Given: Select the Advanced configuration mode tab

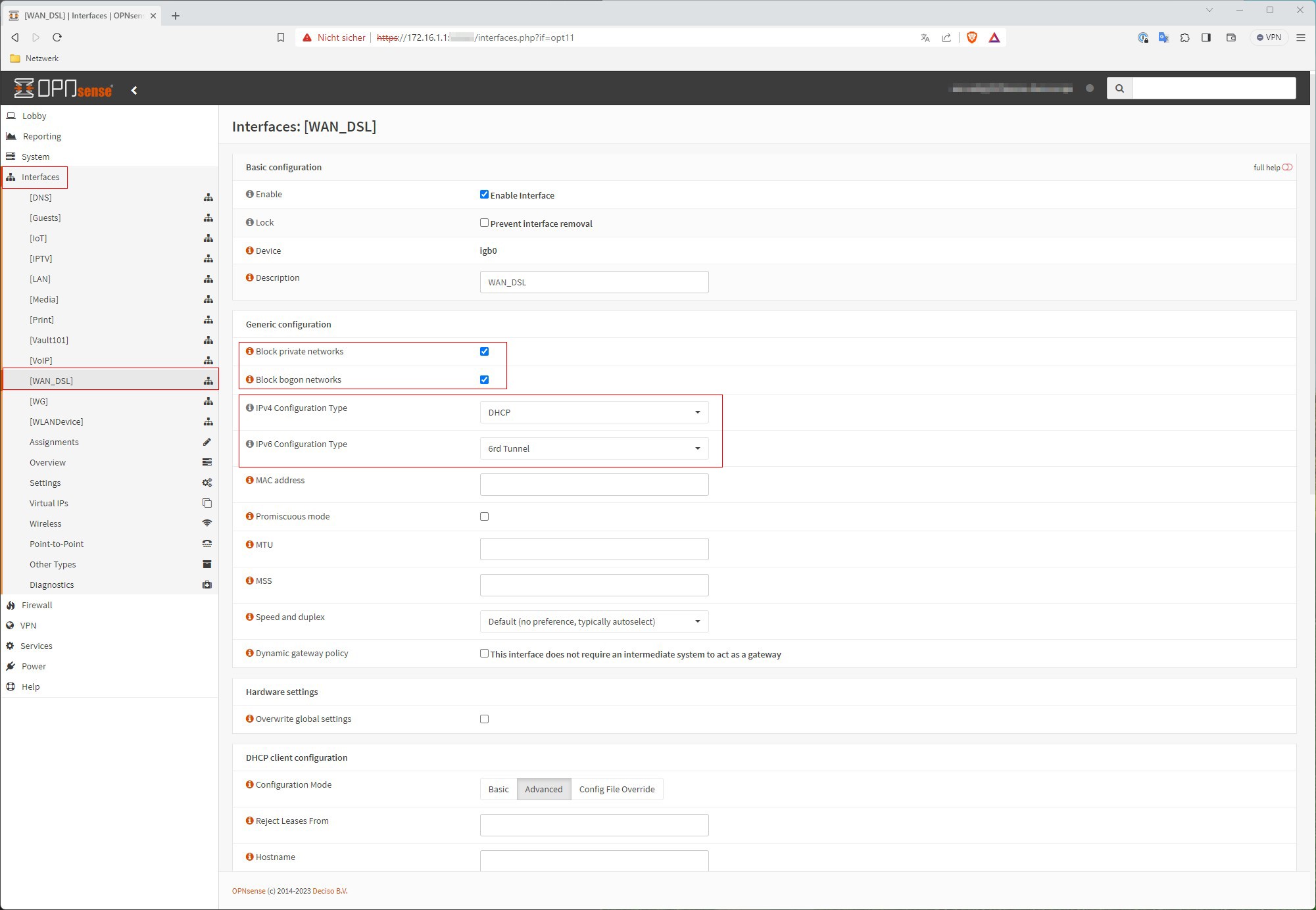Looking at the screenshot, I should pyautogui.click(x=543, y=789).
